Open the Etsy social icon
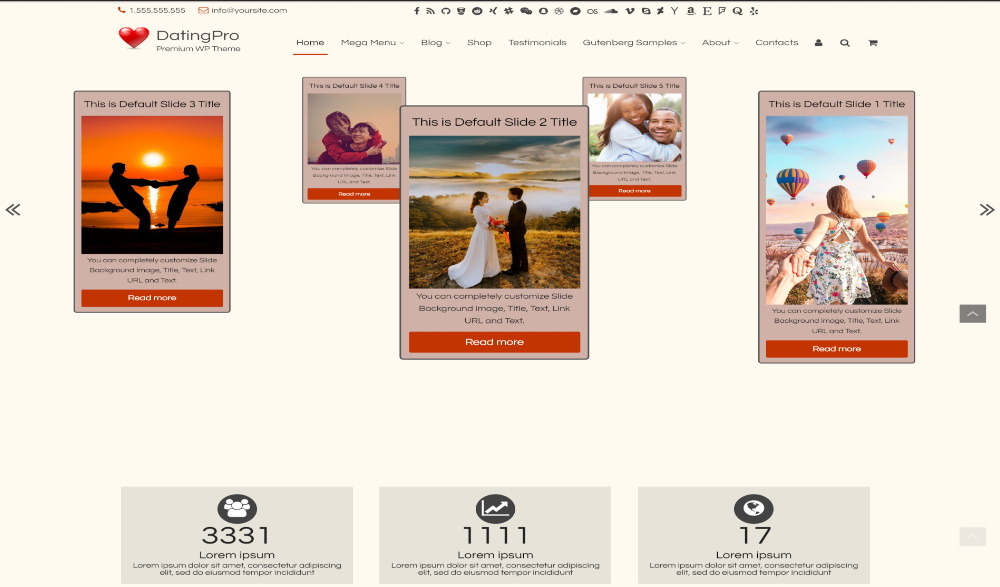This screenshot has width=1000, height=587. click(707, 11)
